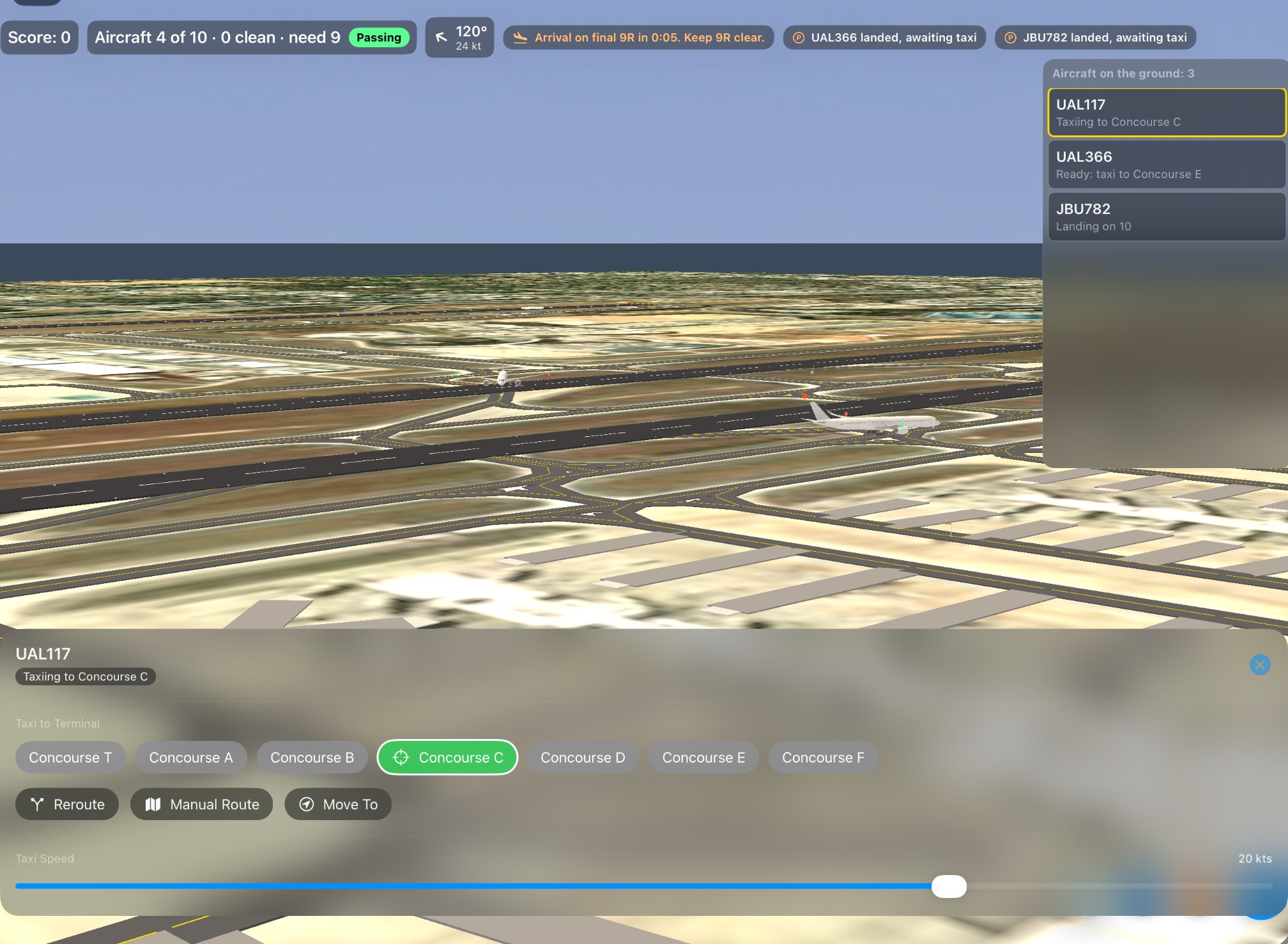Image resolution: width=1288 pixels, height=944 pixels.
Task: Open the JBU782 landed, awaiting taxi notification
Action: click(x=1096, y=38)
